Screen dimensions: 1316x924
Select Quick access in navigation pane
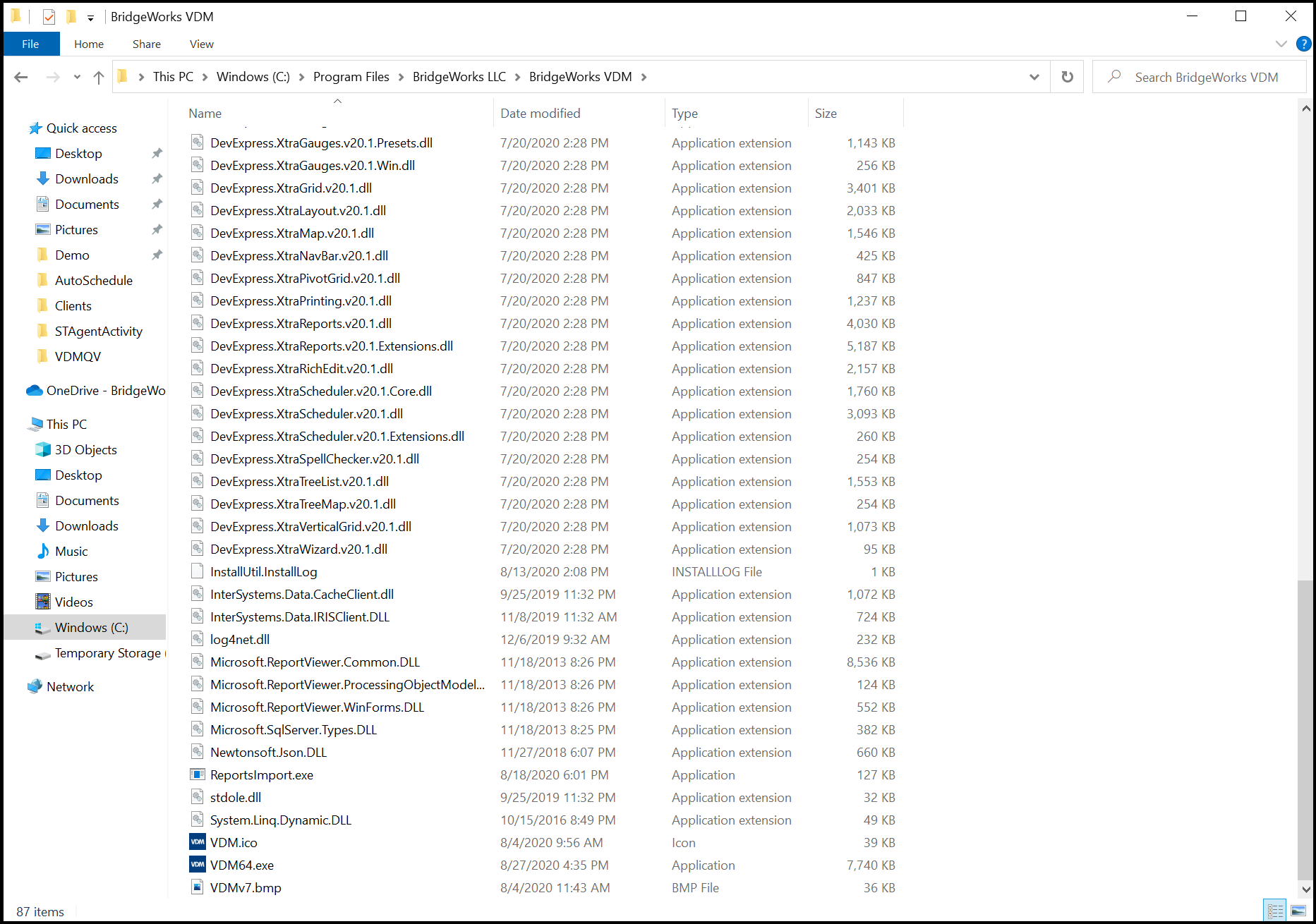pos(81,128)
